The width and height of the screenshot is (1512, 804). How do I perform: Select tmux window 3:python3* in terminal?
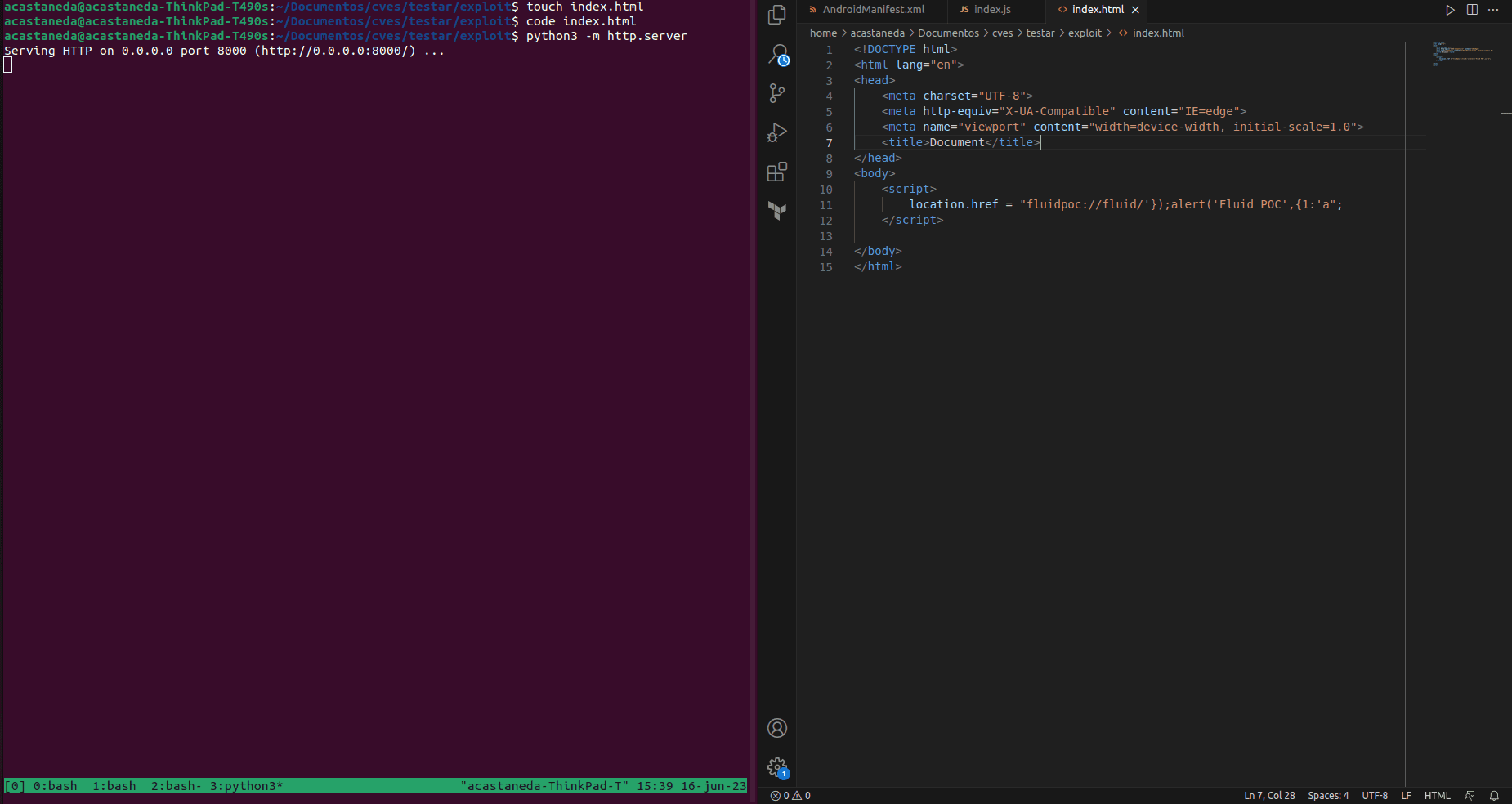[246, 786]
